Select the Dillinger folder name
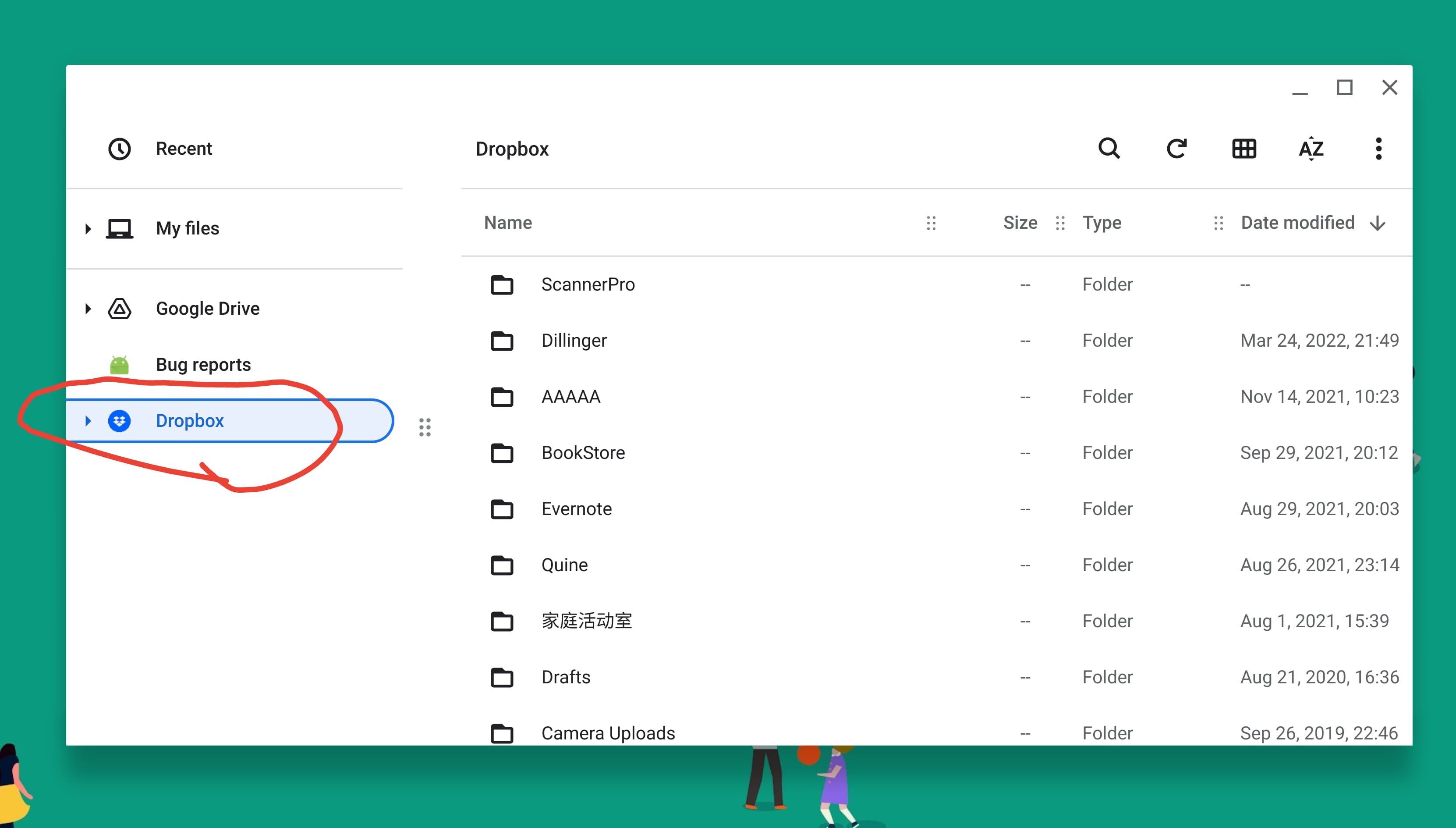This screenshot has width=1456, height=828. [574, 341]
